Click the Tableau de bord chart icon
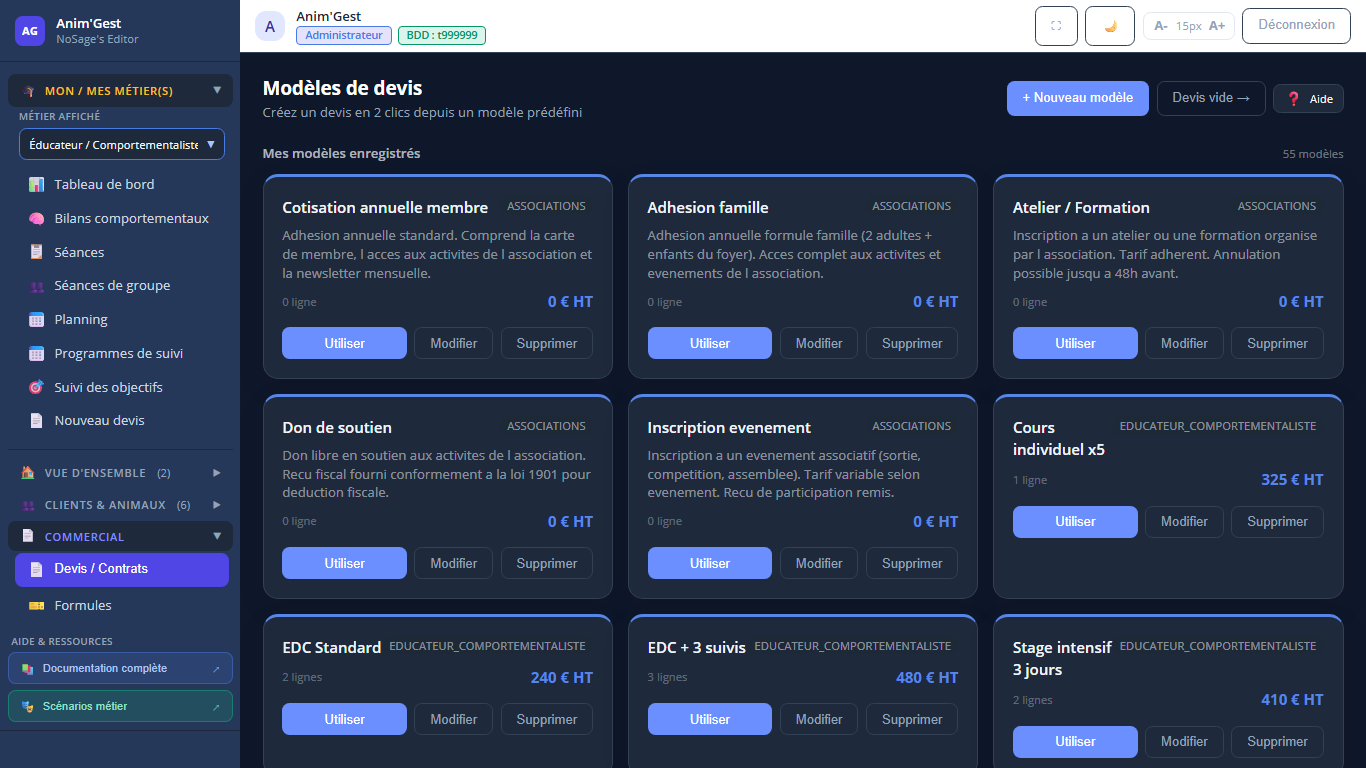Image resolution: width=1366 pixels, height=768 pixels. tap(37, 185)
